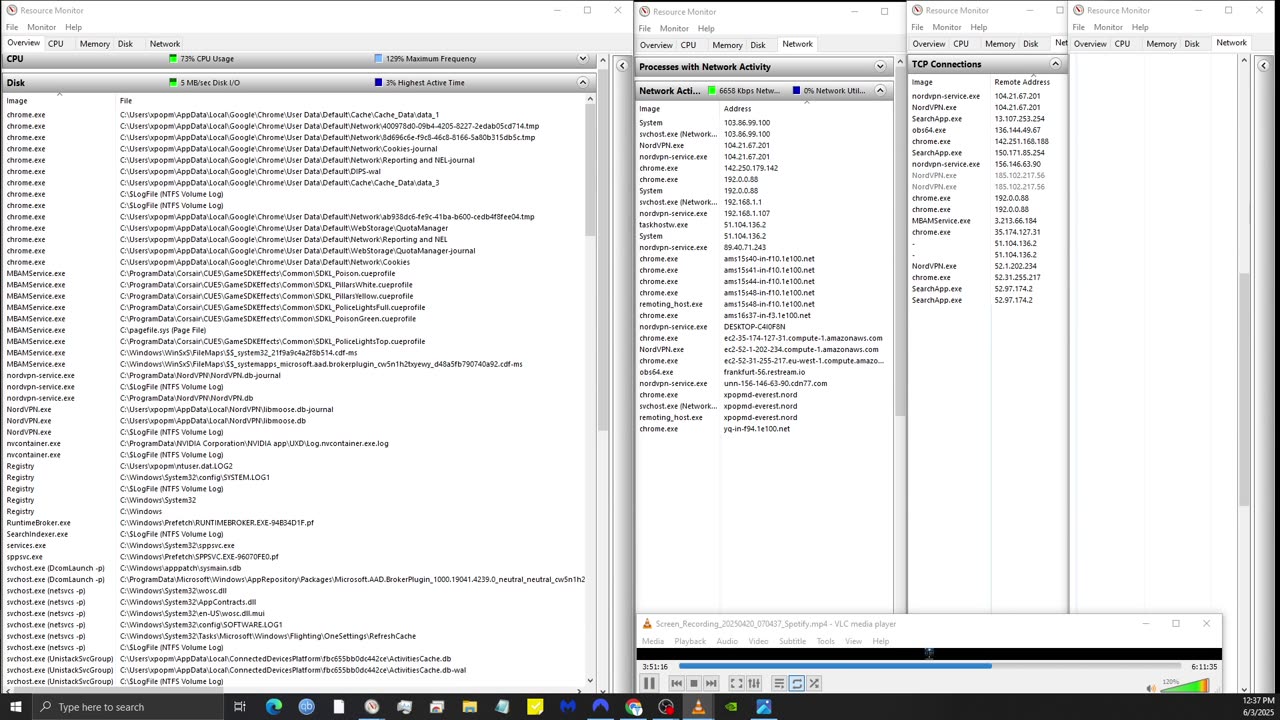The width and height of the screenshot is (1280, 720).
Task: Open qBittorrent from taskbar
Action: pos(306,707)
